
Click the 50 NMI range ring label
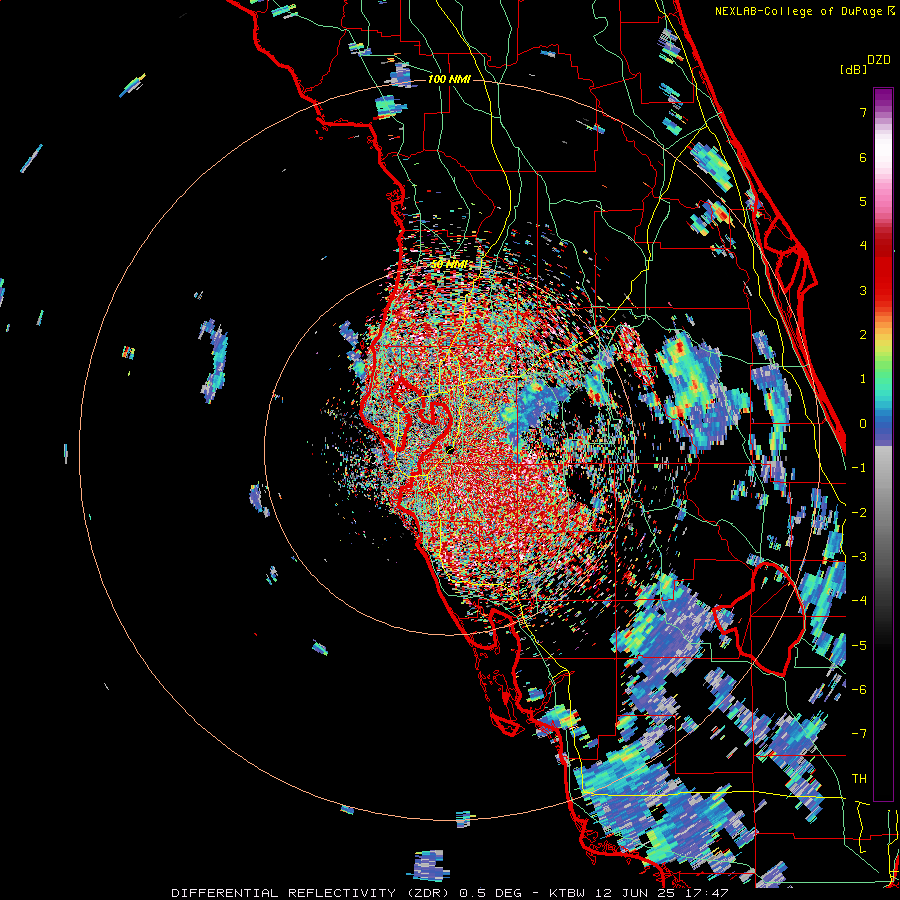pyautogui.click(x=449, y=265)
